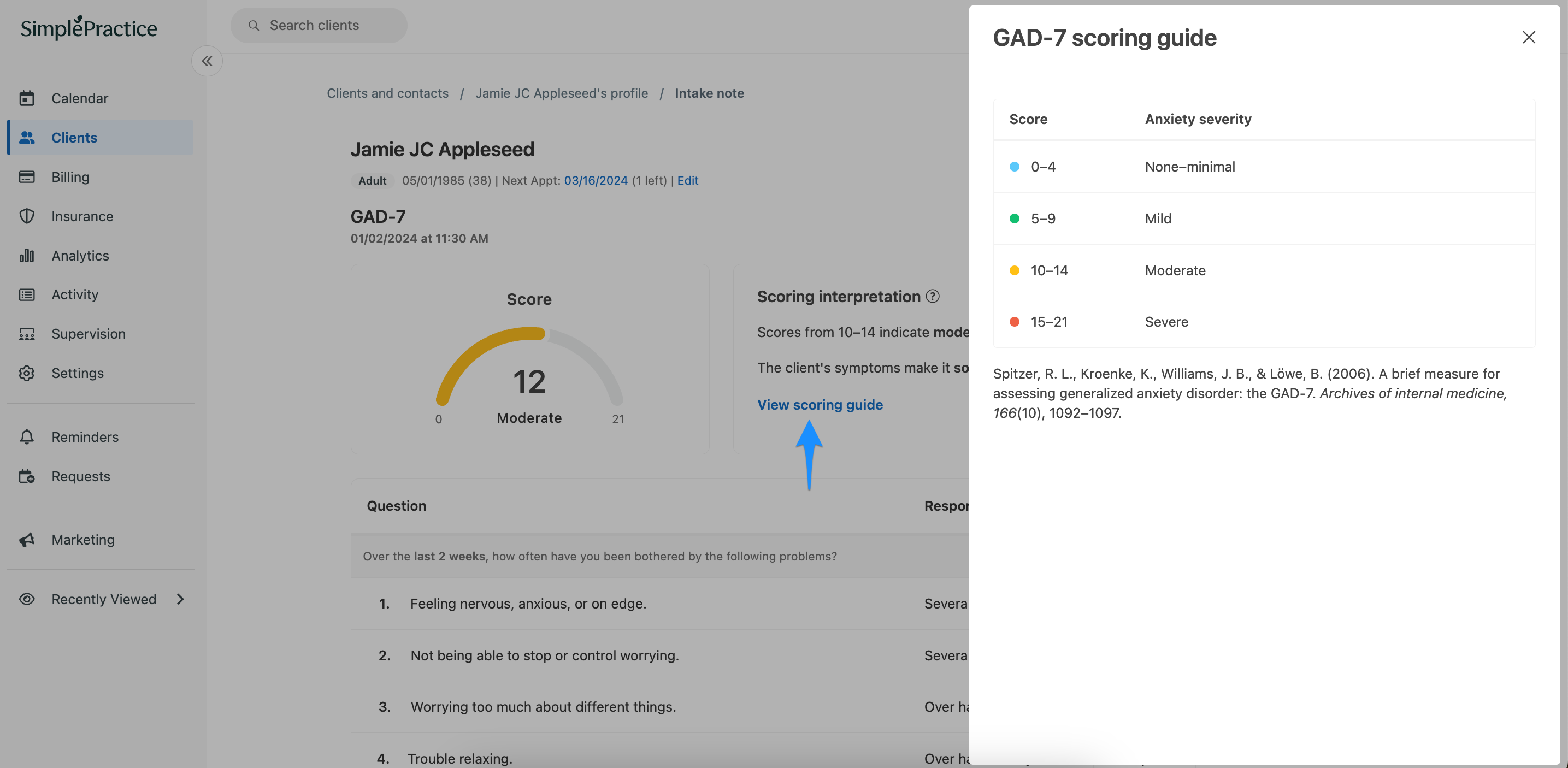Click the Supervision icon
1568x768 pixels.
point(27,334)
